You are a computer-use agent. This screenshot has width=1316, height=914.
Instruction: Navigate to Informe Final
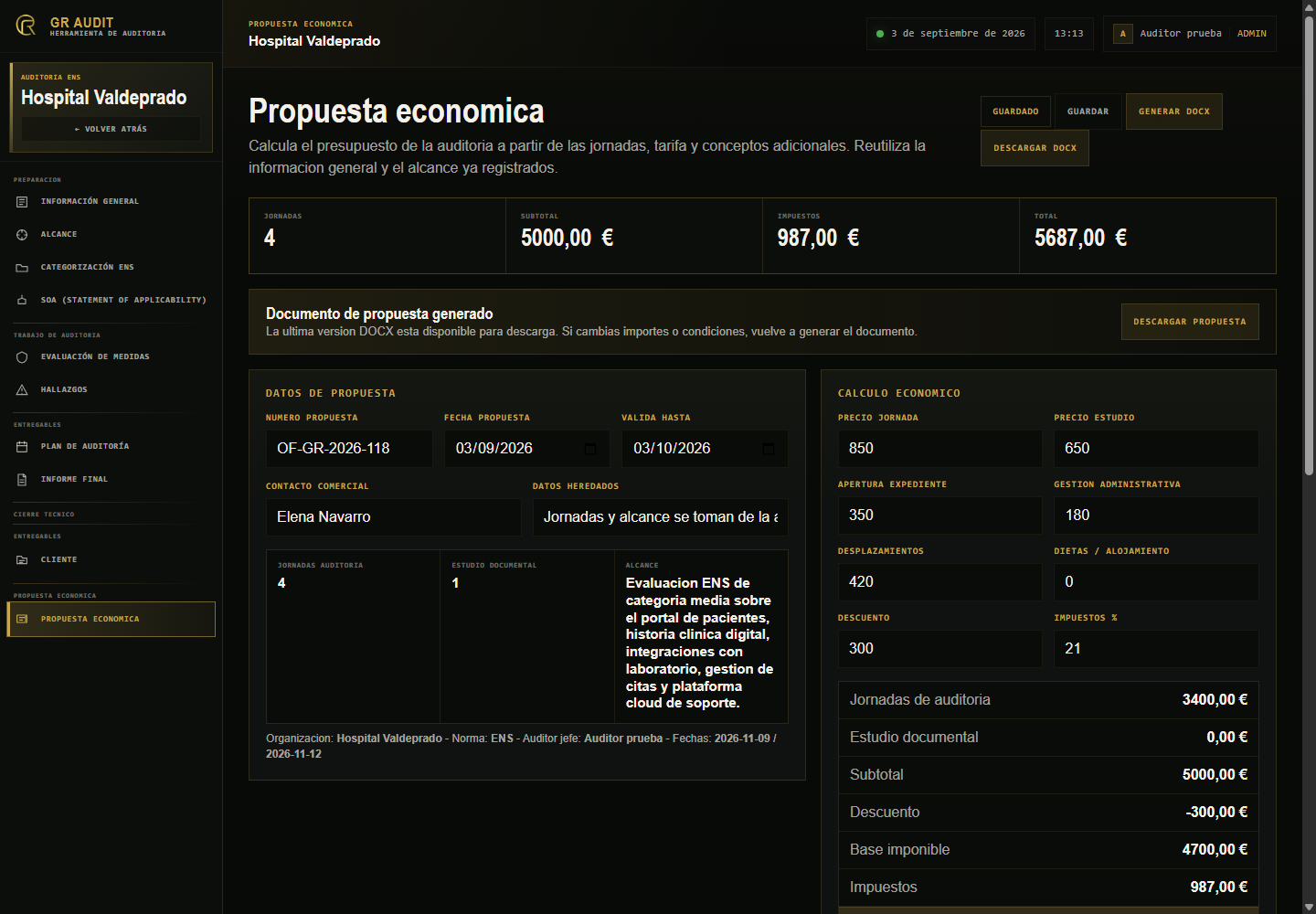click(x=111, y=479)
